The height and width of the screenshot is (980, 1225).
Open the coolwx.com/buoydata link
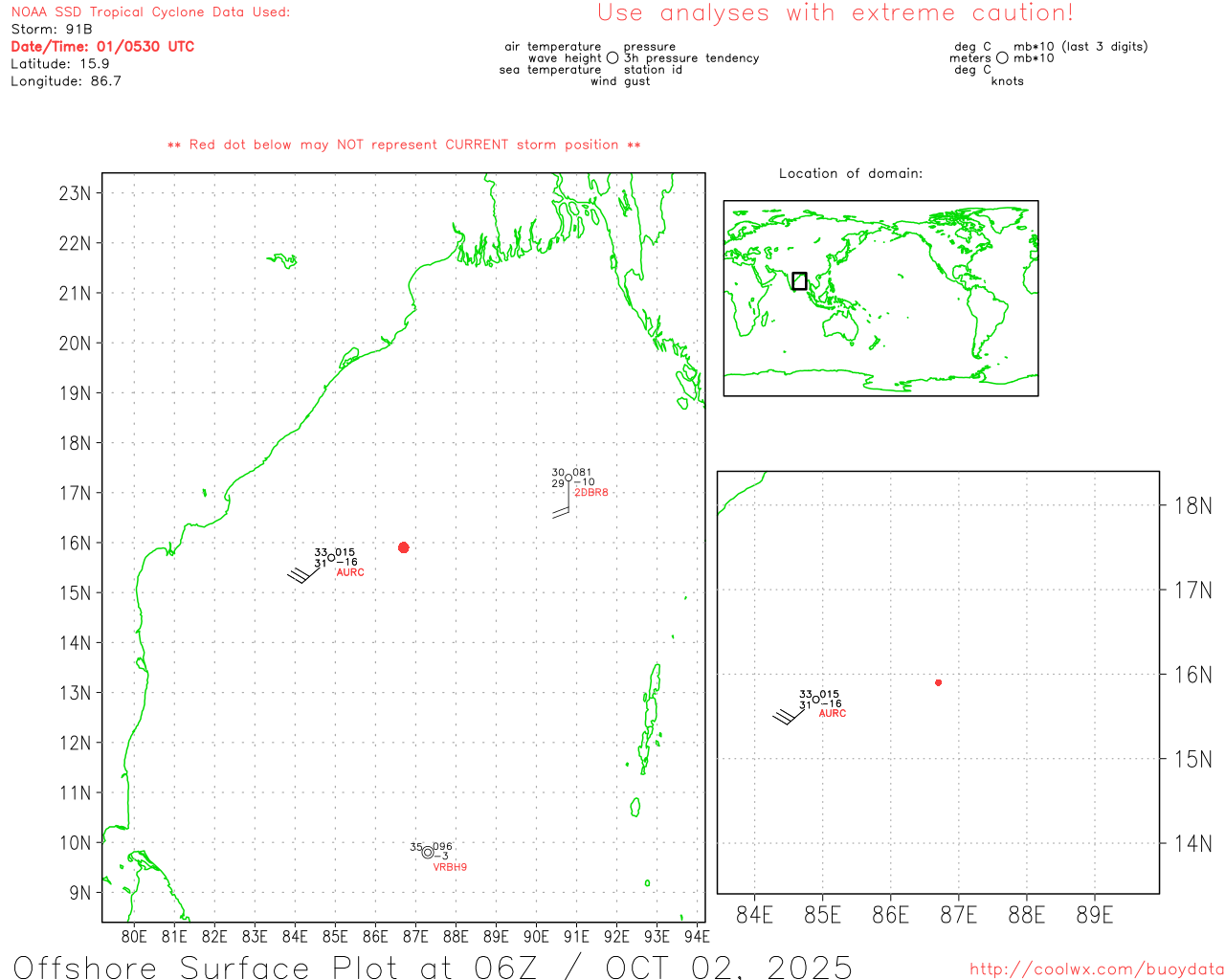(1097, 969)
